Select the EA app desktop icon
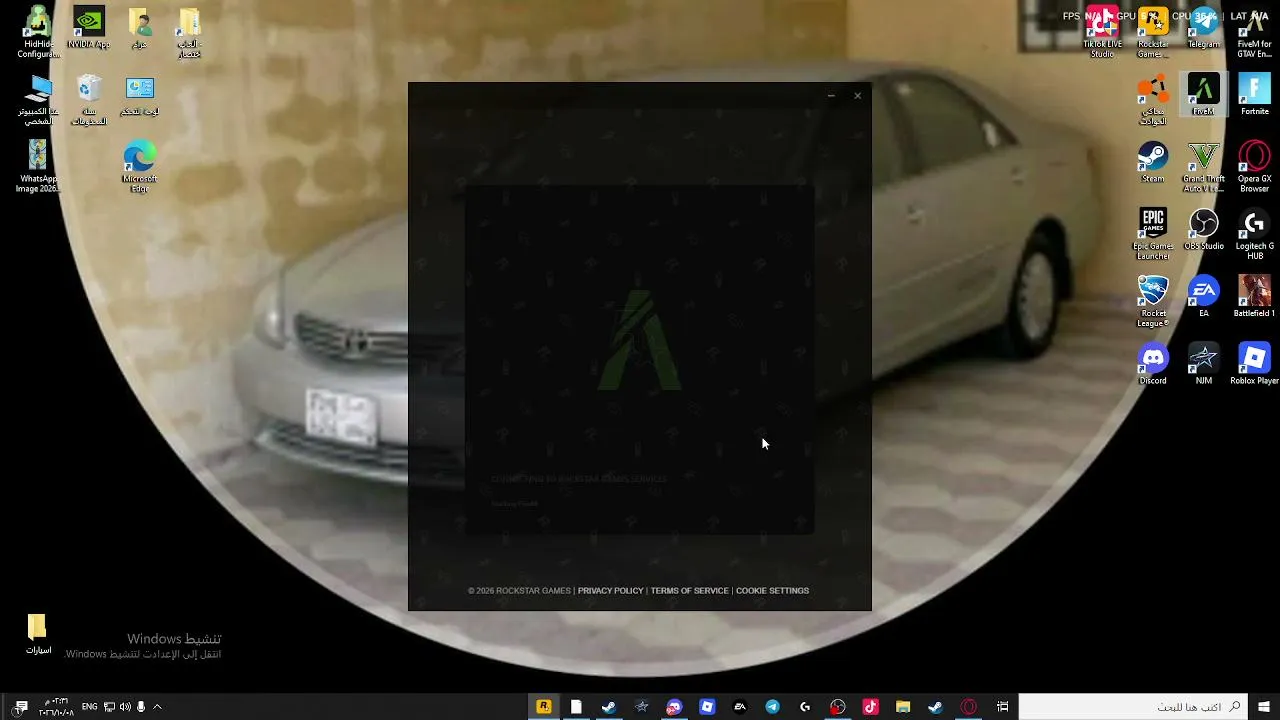 [1203, 297]
